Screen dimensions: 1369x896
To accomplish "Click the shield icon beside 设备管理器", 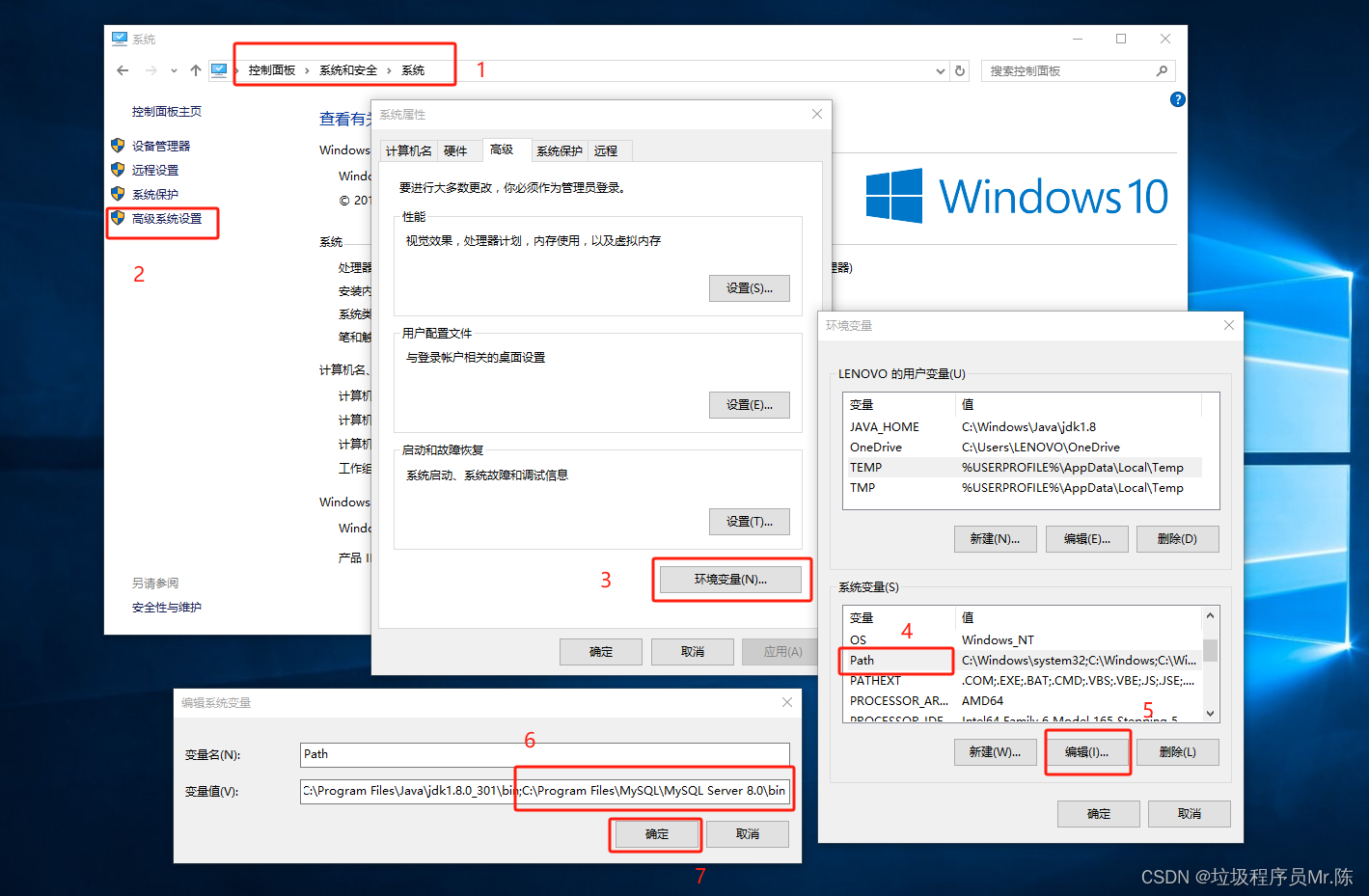I will click(x=118, y=146).
